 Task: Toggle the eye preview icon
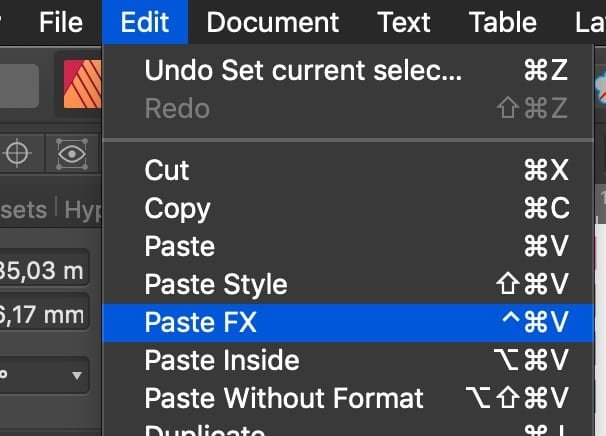pos(72,154)
